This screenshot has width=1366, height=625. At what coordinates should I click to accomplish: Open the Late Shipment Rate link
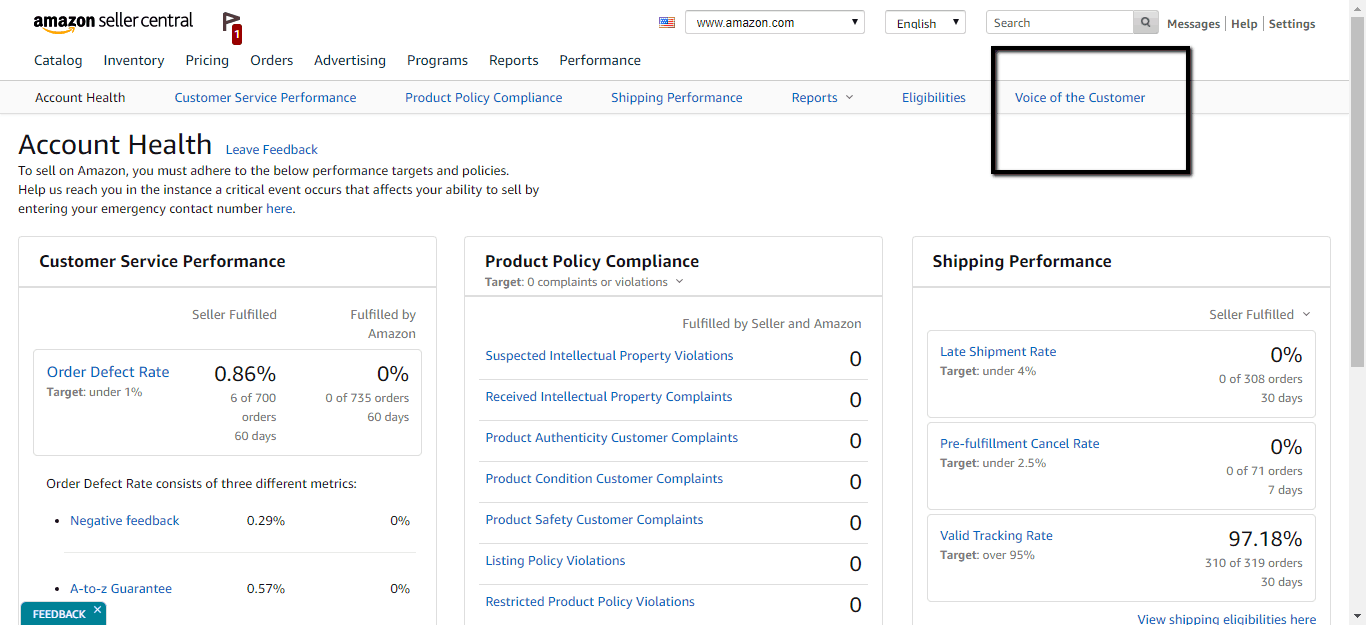coord(998,352)
